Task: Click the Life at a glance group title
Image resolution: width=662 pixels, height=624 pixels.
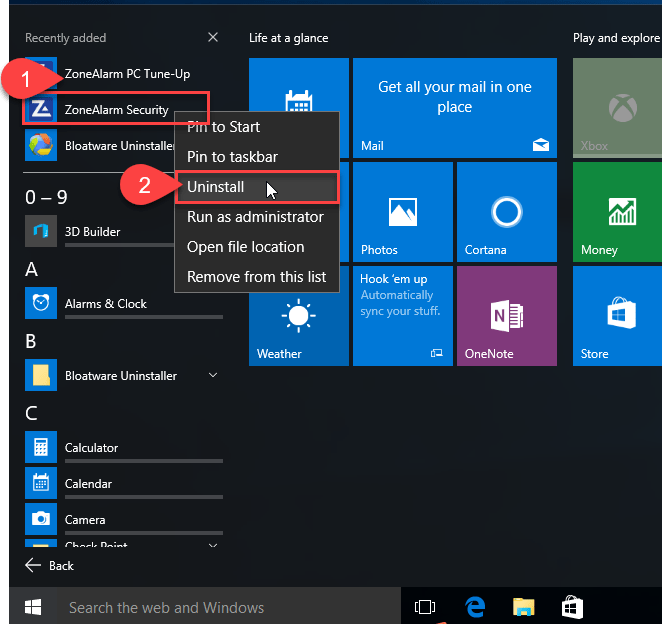Action: pyautogui.click(x=288, y=38)
